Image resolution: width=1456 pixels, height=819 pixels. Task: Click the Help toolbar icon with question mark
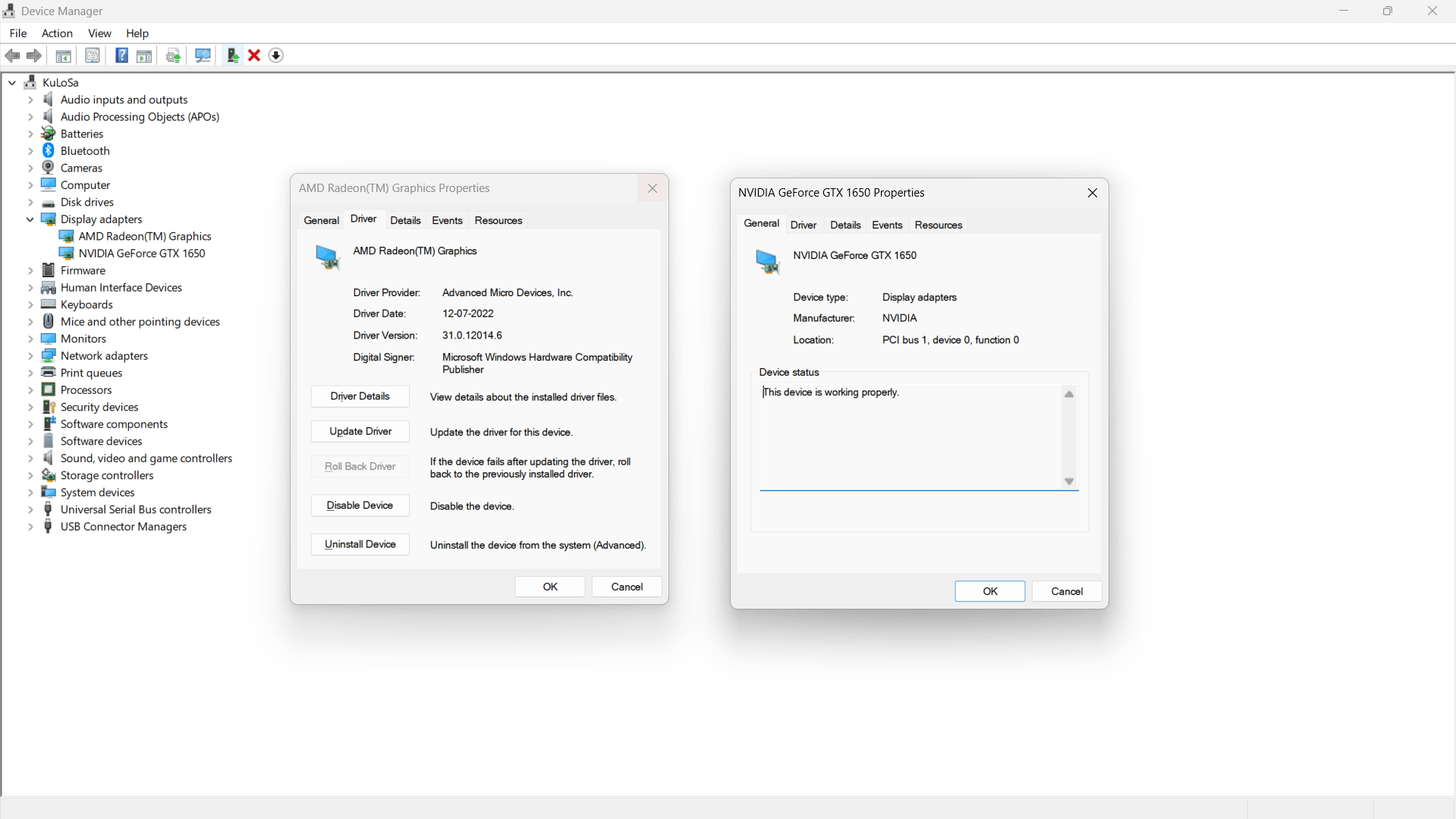click(x=121, y=55)
